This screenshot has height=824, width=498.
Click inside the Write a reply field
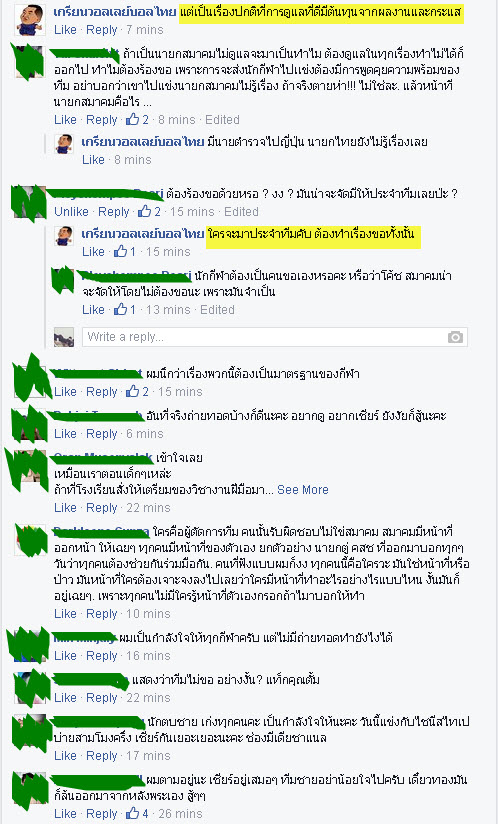point(275,337)
